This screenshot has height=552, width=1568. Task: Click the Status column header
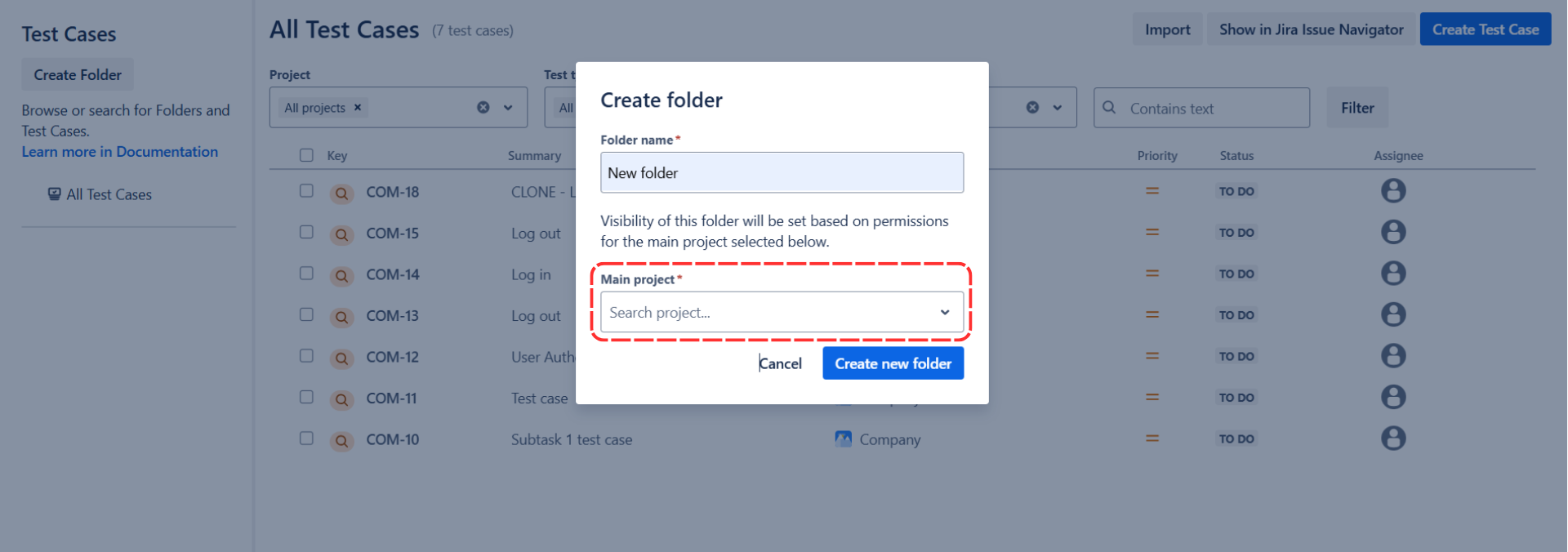(x=1236, y=155)
